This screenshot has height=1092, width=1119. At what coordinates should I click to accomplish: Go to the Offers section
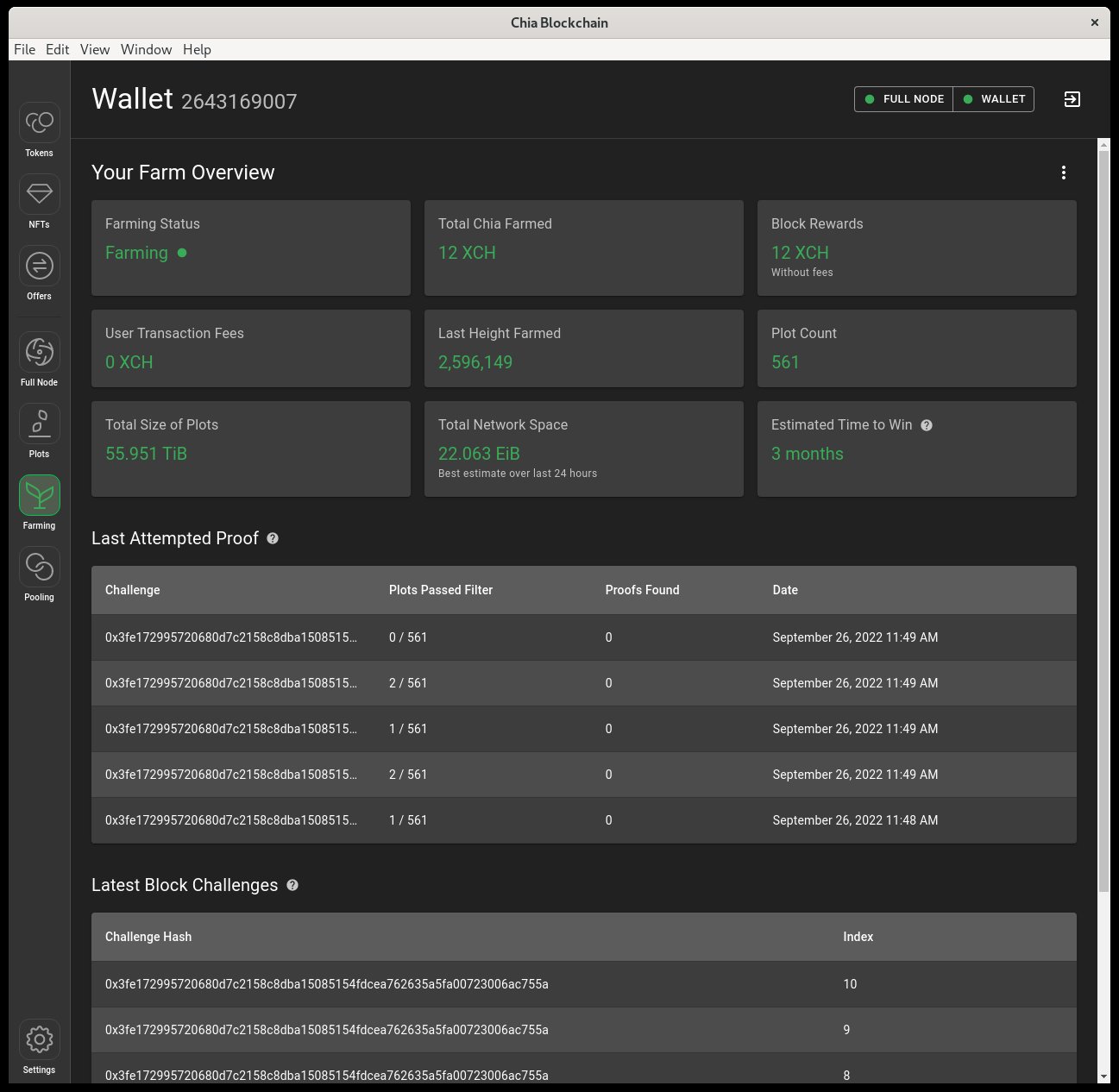(39, 266)
